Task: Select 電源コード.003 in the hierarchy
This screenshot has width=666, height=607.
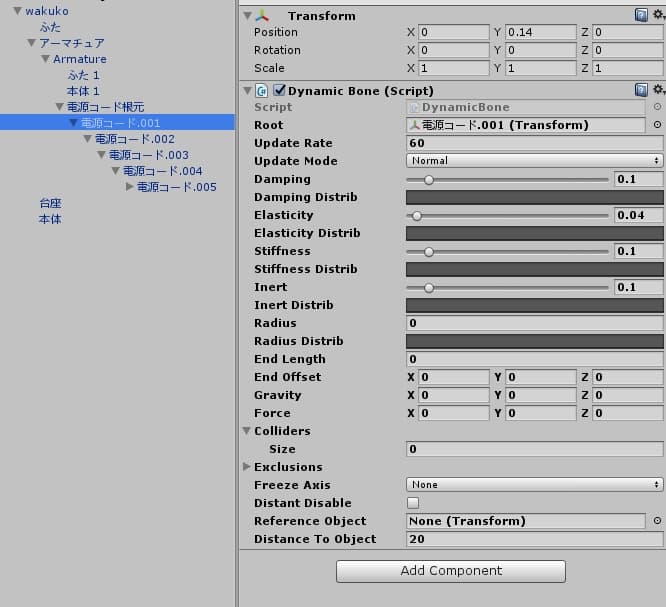Action: [x=148, y=155]
